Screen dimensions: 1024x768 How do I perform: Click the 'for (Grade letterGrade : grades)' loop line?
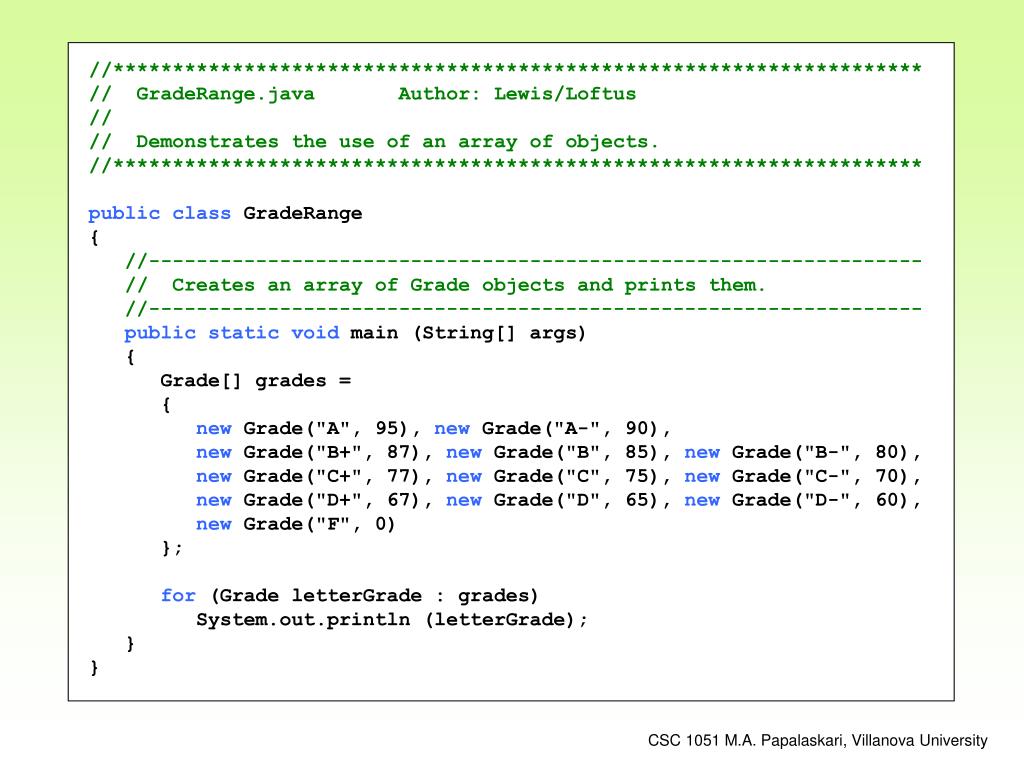tap(350, 596)
